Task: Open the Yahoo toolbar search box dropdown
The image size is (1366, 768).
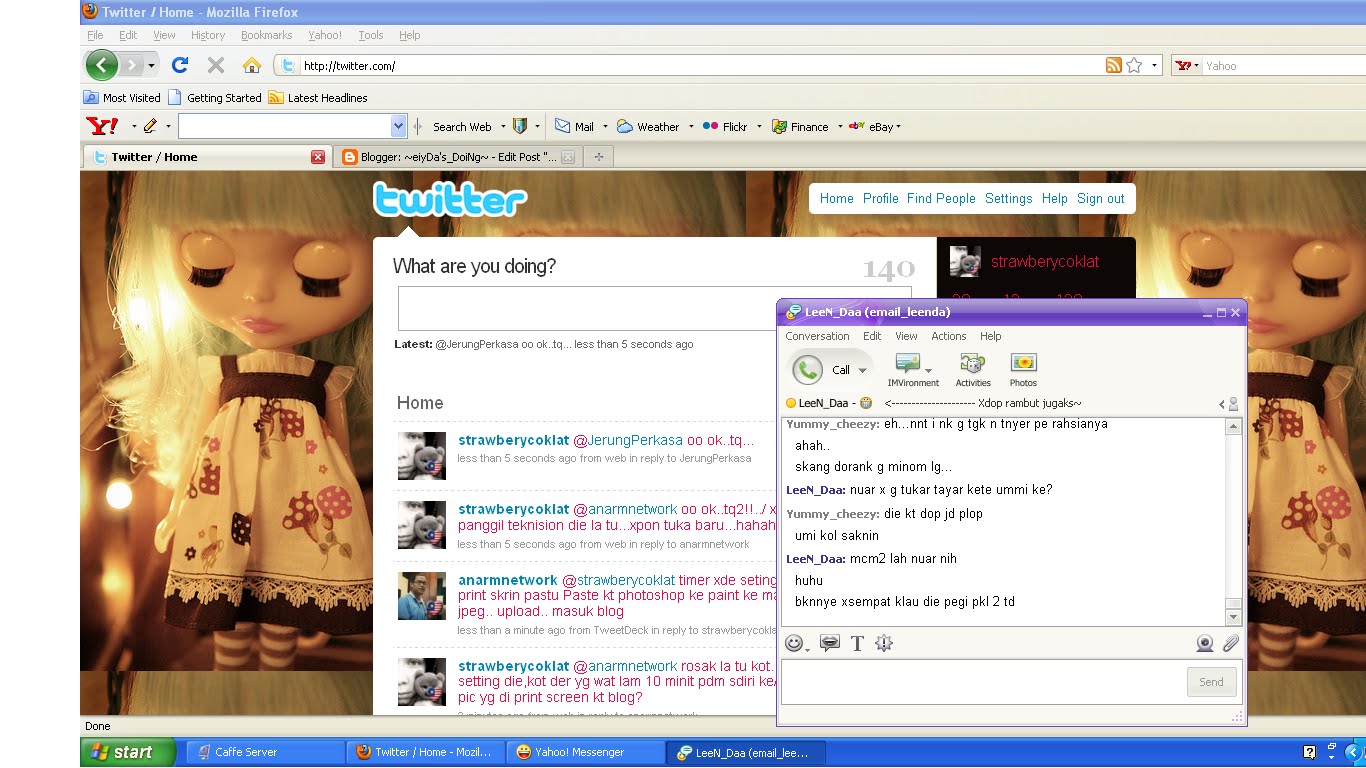Action: coord(399,126)
